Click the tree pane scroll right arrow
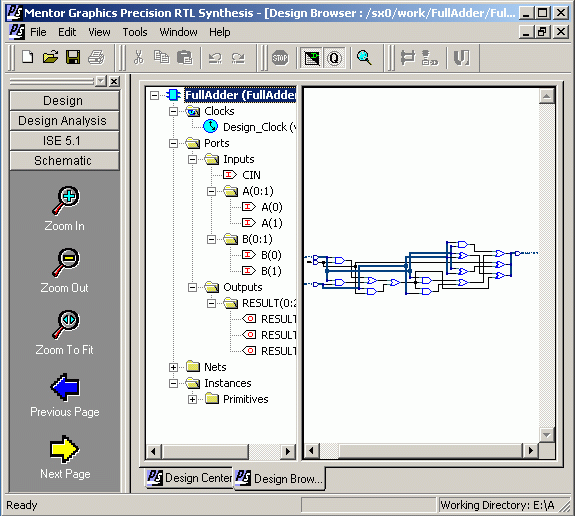575x516 pixels. coord(288,451)
